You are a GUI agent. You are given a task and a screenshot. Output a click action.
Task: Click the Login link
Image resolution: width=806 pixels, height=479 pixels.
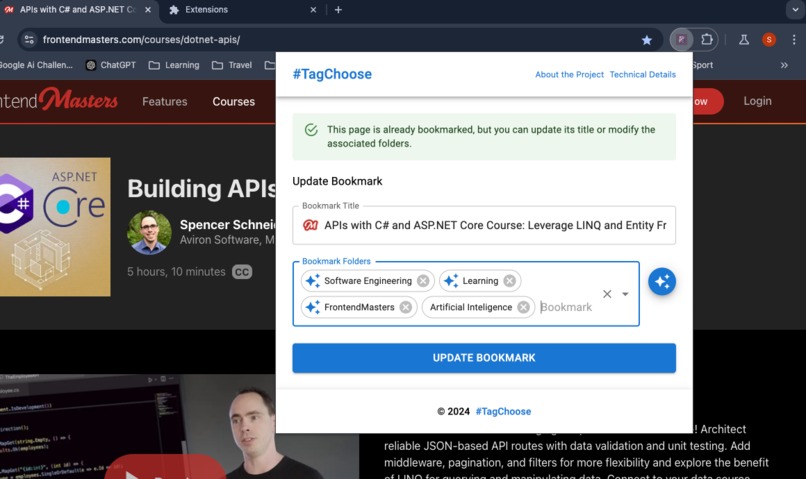757,101
